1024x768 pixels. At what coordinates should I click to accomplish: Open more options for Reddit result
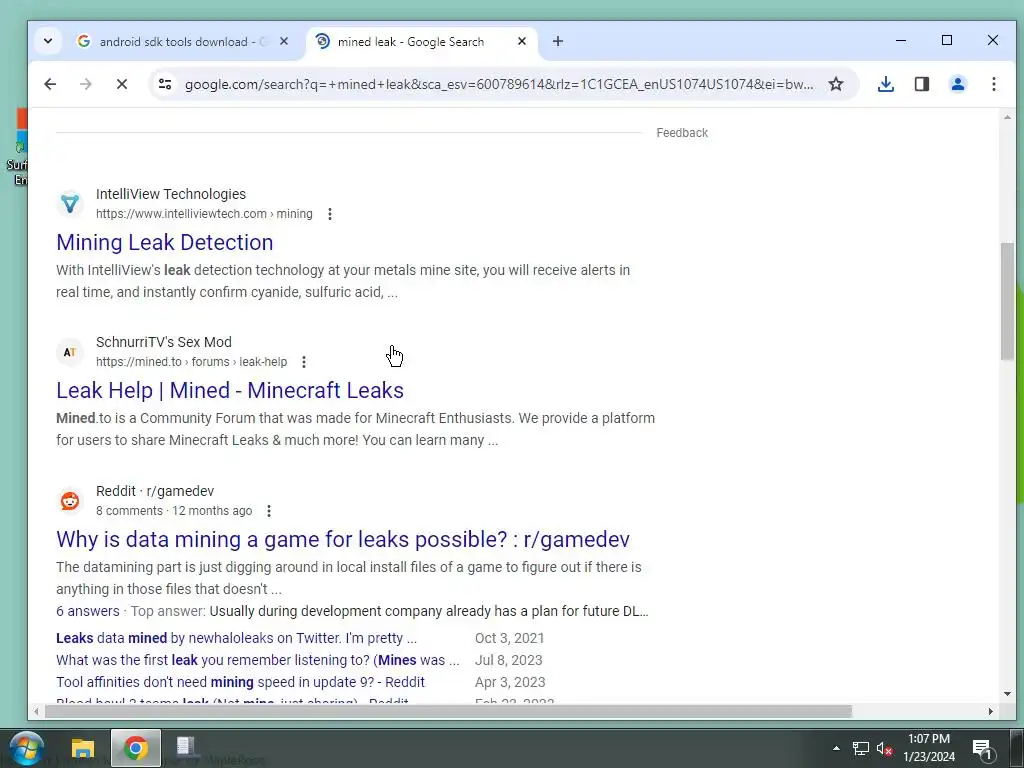pyautogui.click(x=268, y=511)
